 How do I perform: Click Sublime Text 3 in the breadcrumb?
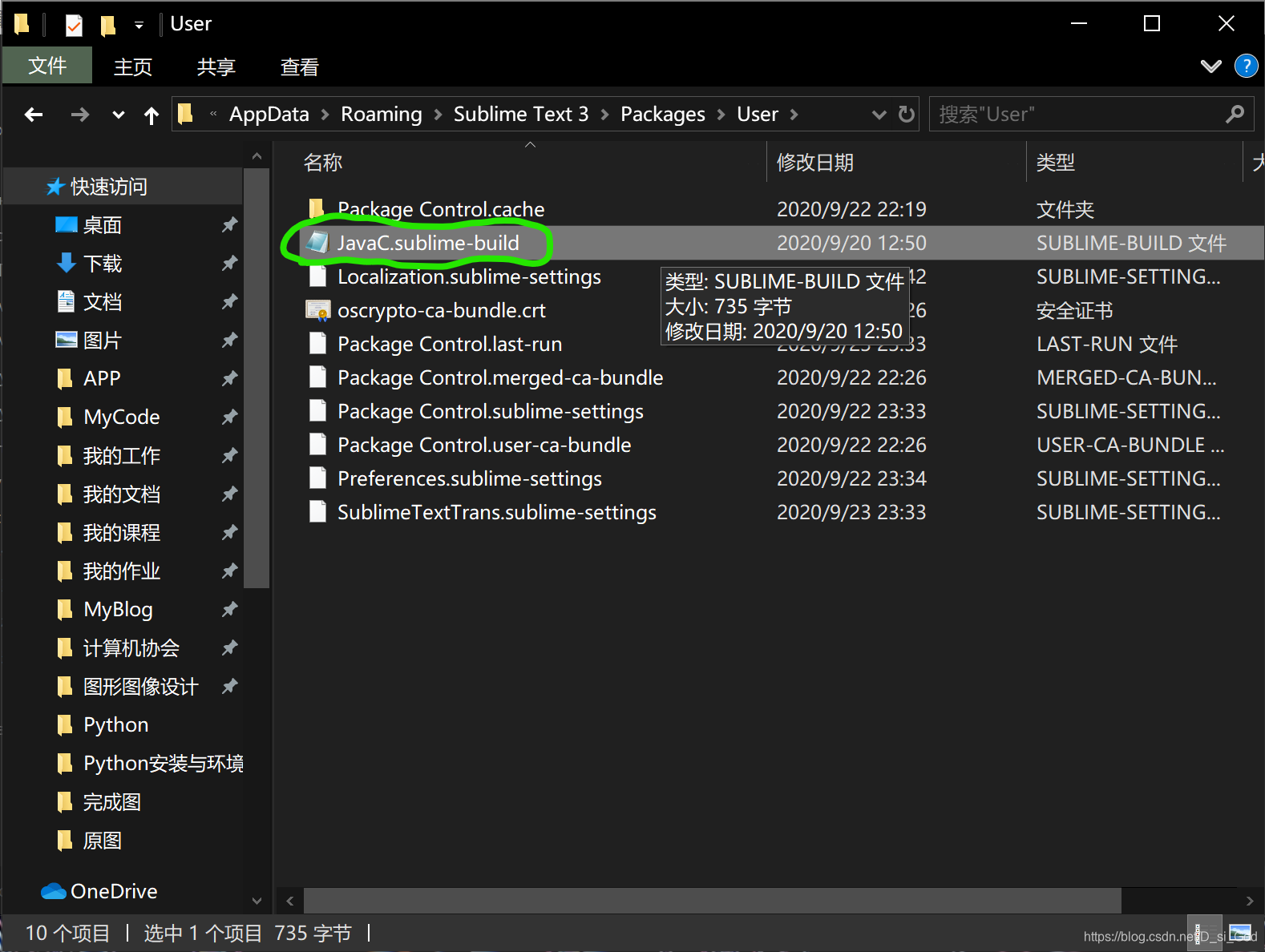[521, 115]
